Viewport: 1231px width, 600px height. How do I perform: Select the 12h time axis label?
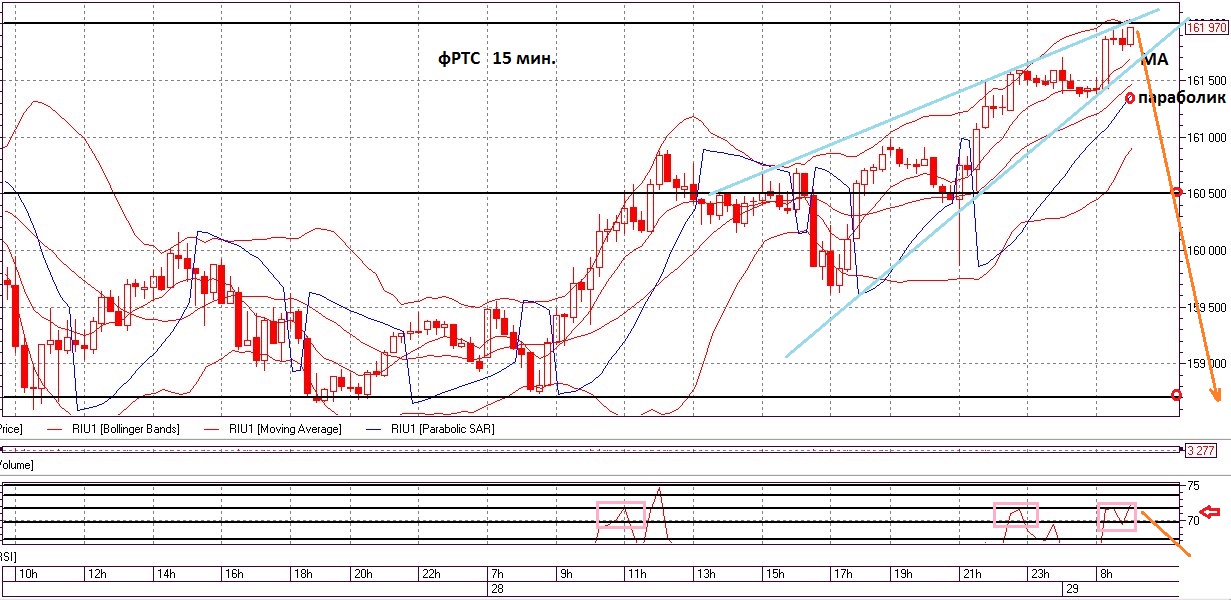coord(96,574)
